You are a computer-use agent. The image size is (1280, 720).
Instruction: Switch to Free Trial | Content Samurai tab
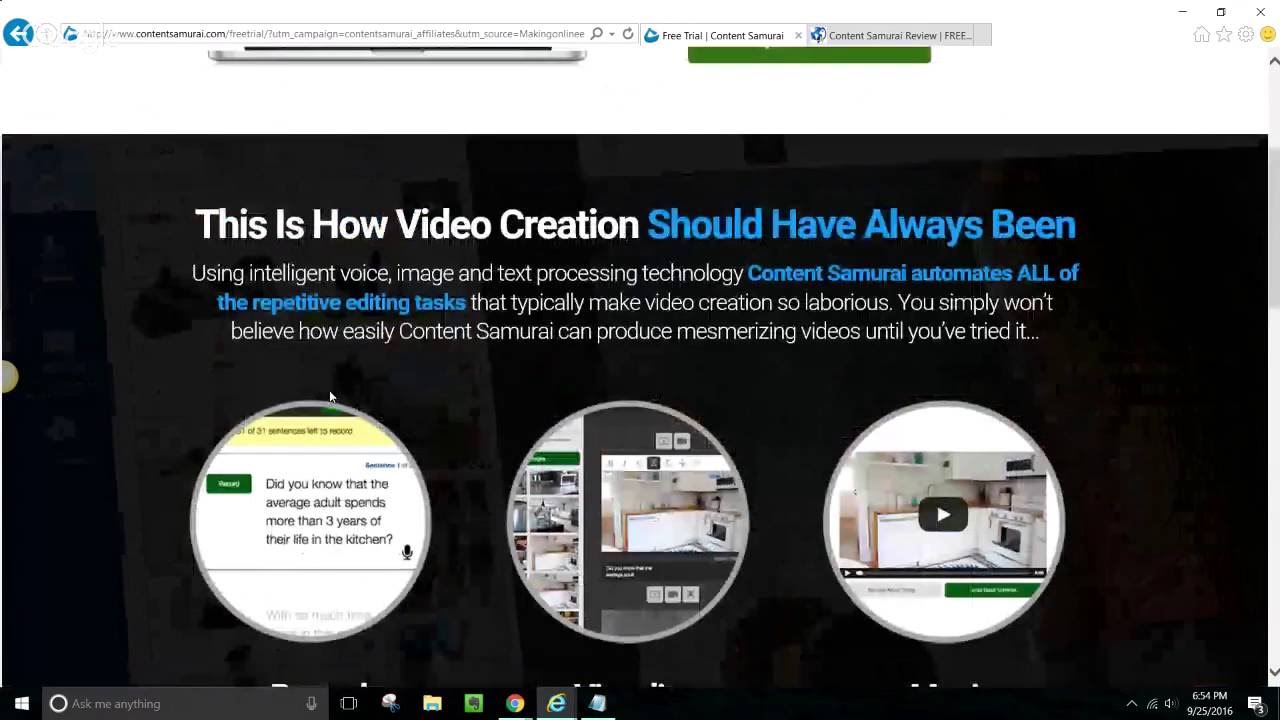click(722, 35)
